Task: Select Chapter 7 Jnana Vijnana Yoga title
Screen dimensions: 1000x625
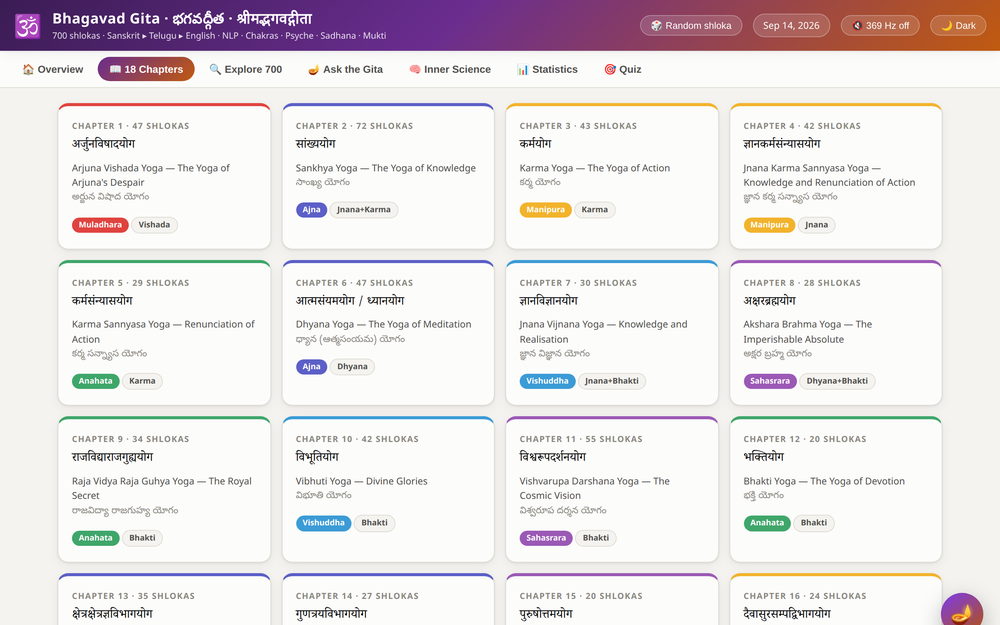Action: [603, 332]
